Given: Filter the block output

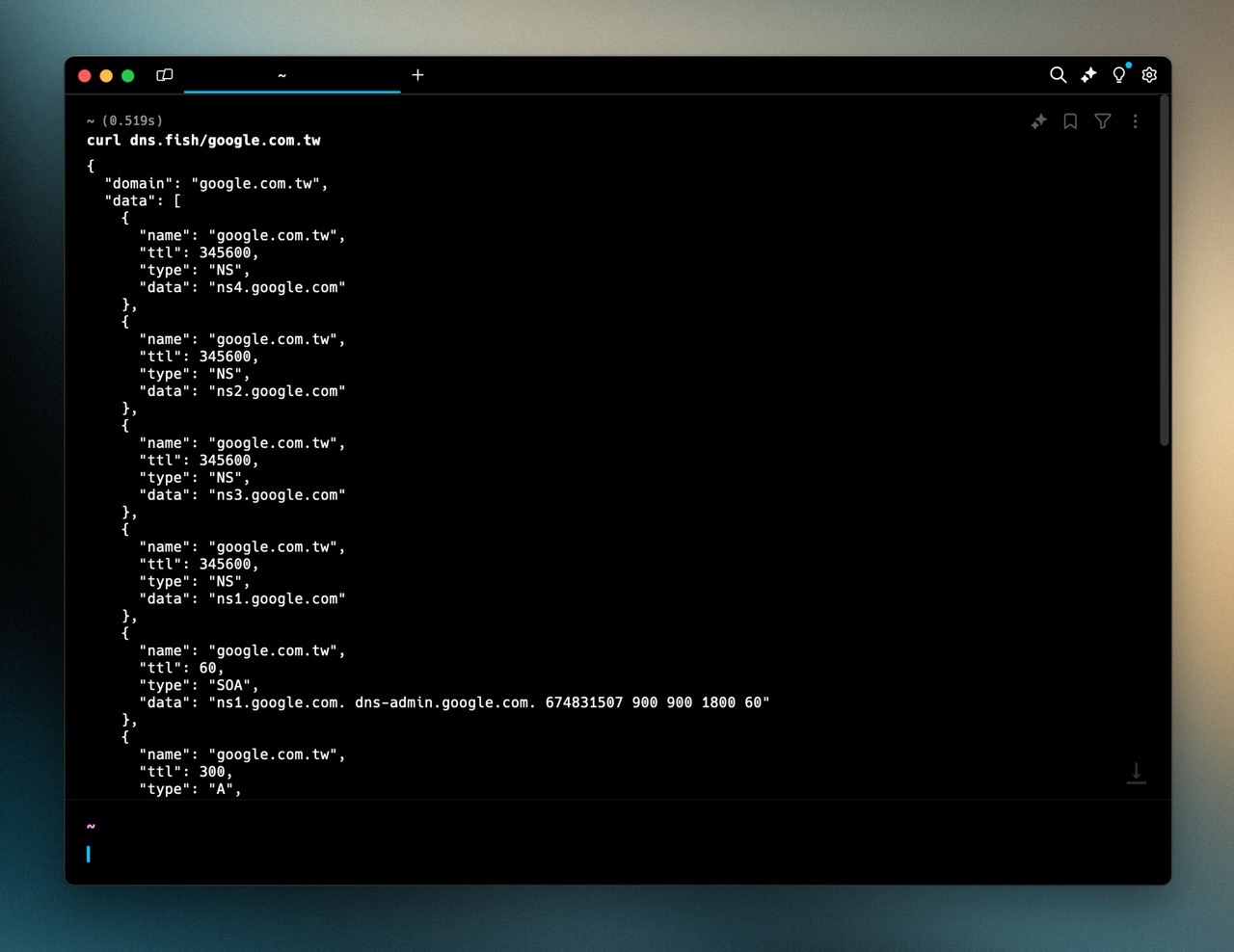Looking at the screenshot, I should (x=1103, y=121).
